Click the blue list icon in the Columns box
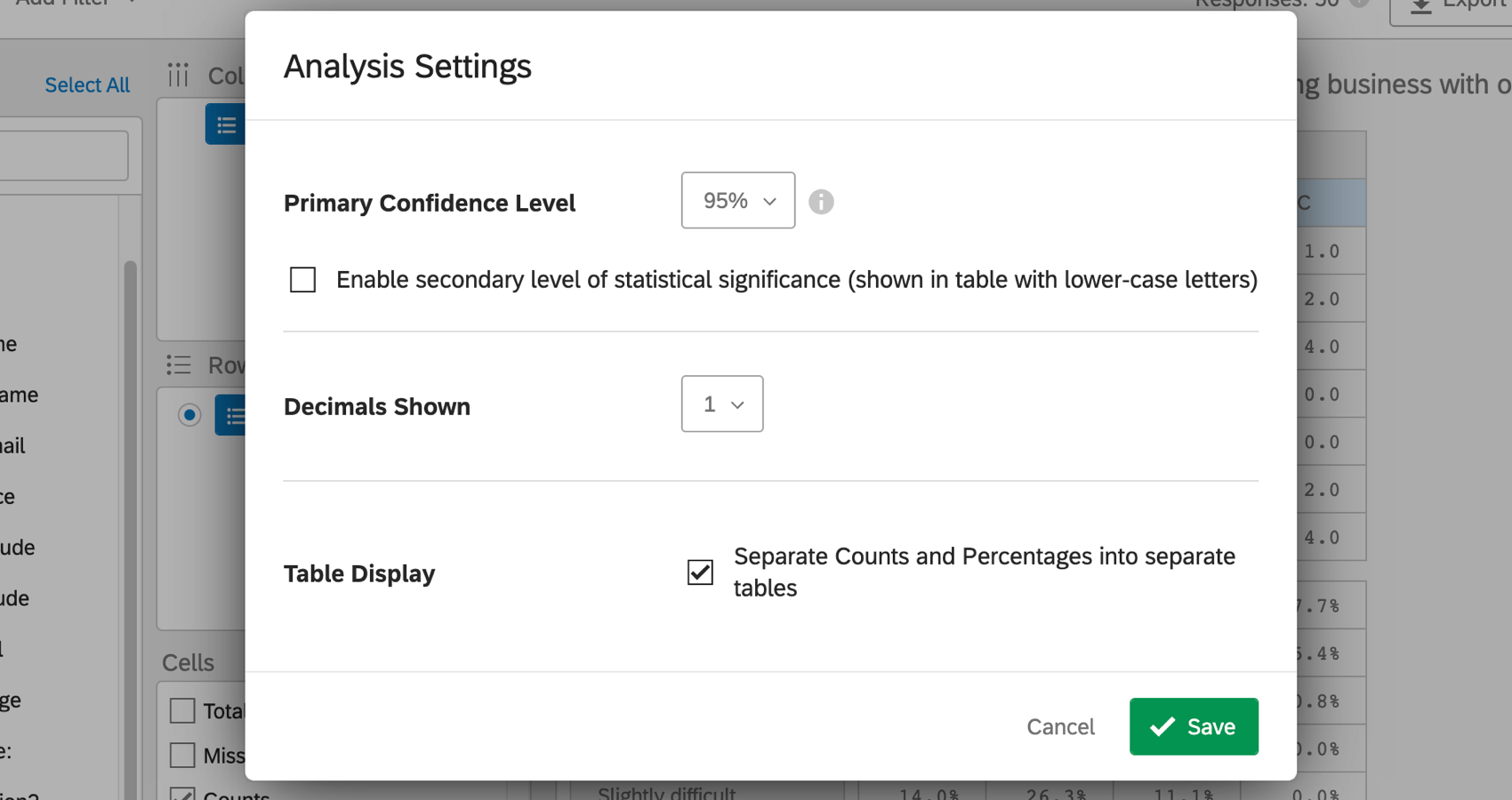This screenshot has height=800, width=1512. point(227,124)
